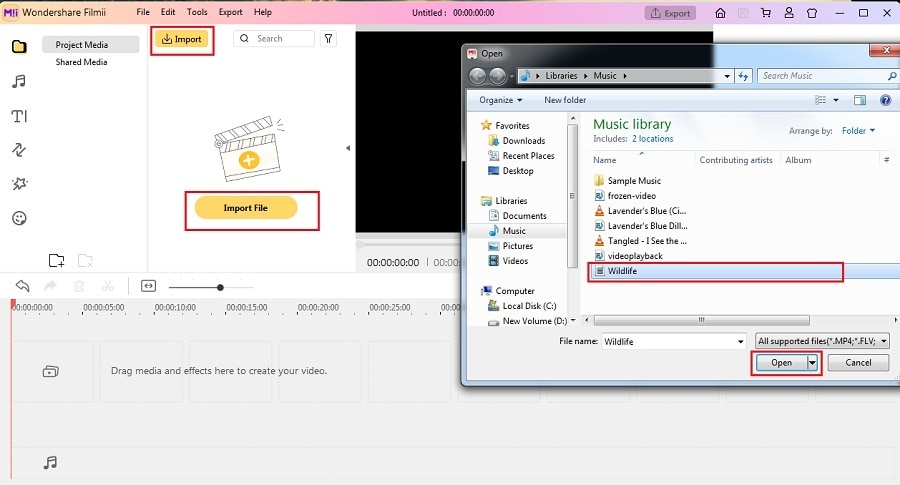Image resolution: width=900 pixels, height=485 pixels.
Task: Select Videos under Libraries
Action: [514, 261]
